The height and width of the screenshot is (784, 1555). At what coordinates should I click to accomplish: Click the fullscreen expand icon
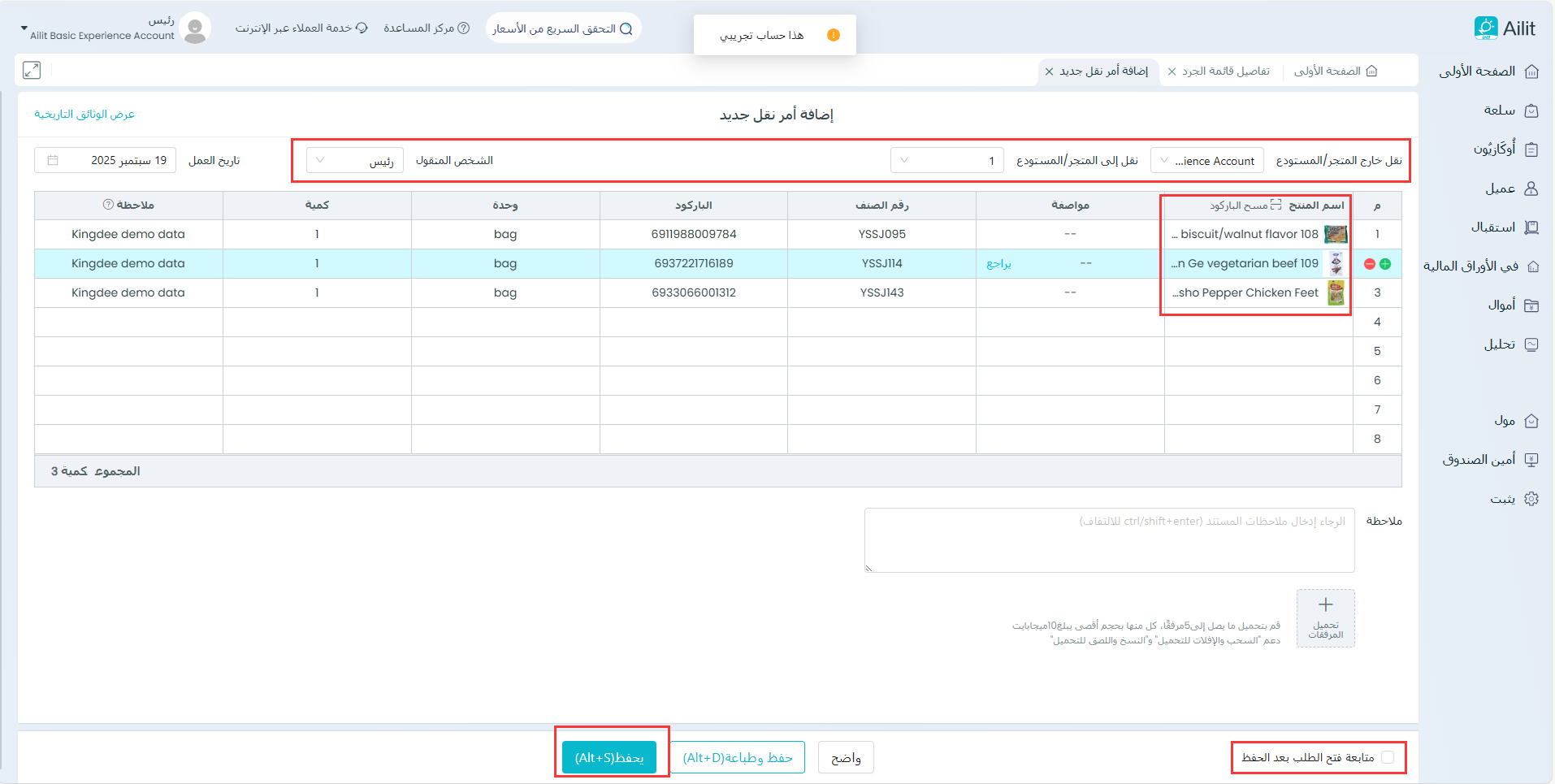pyautogui.click(x=32, y=71)
